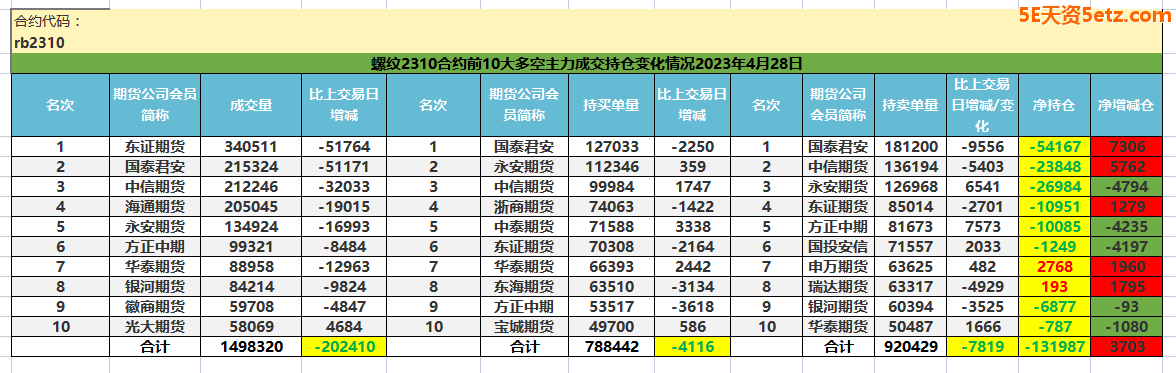1176x373 pixels.
Task: Select the 成交量 column header
Action: pyautogui.click(x=250, y=105)
